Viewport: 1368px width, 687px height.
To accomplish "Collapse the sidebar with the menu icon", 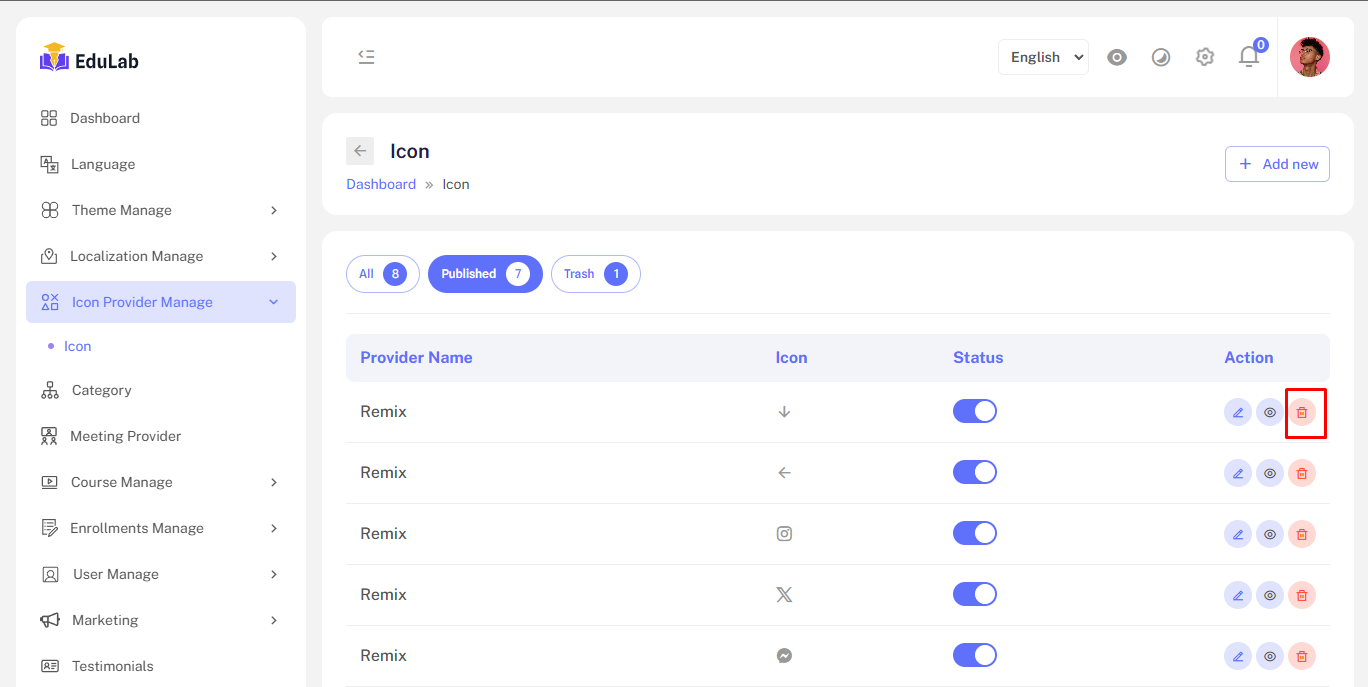I will point(366,57).
